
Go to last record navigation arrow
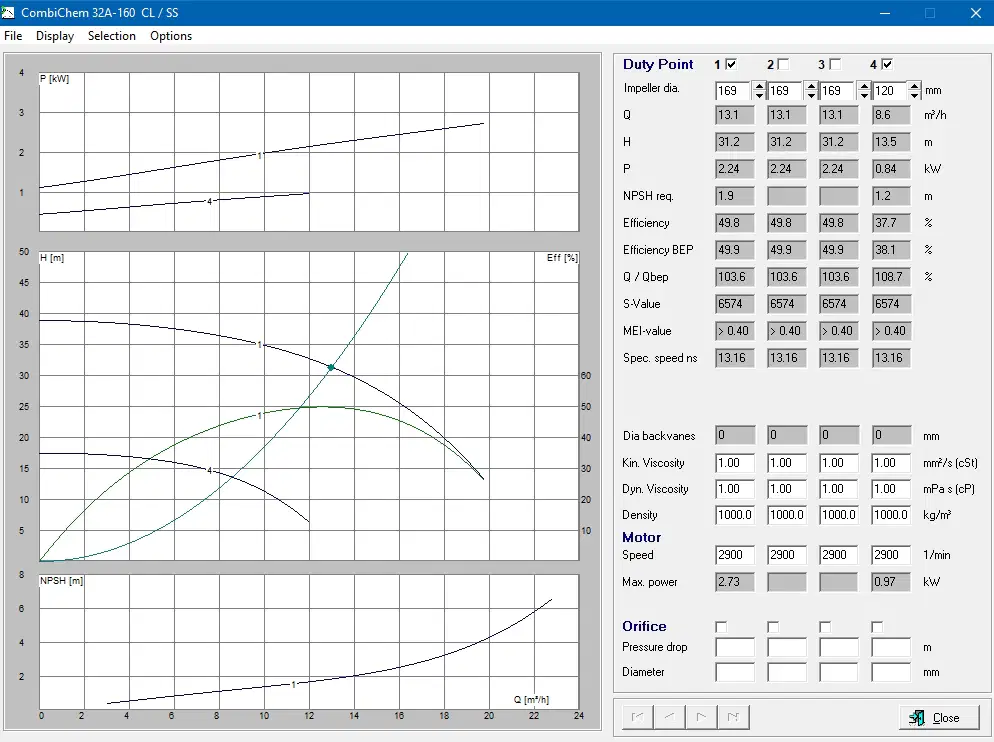733,717
